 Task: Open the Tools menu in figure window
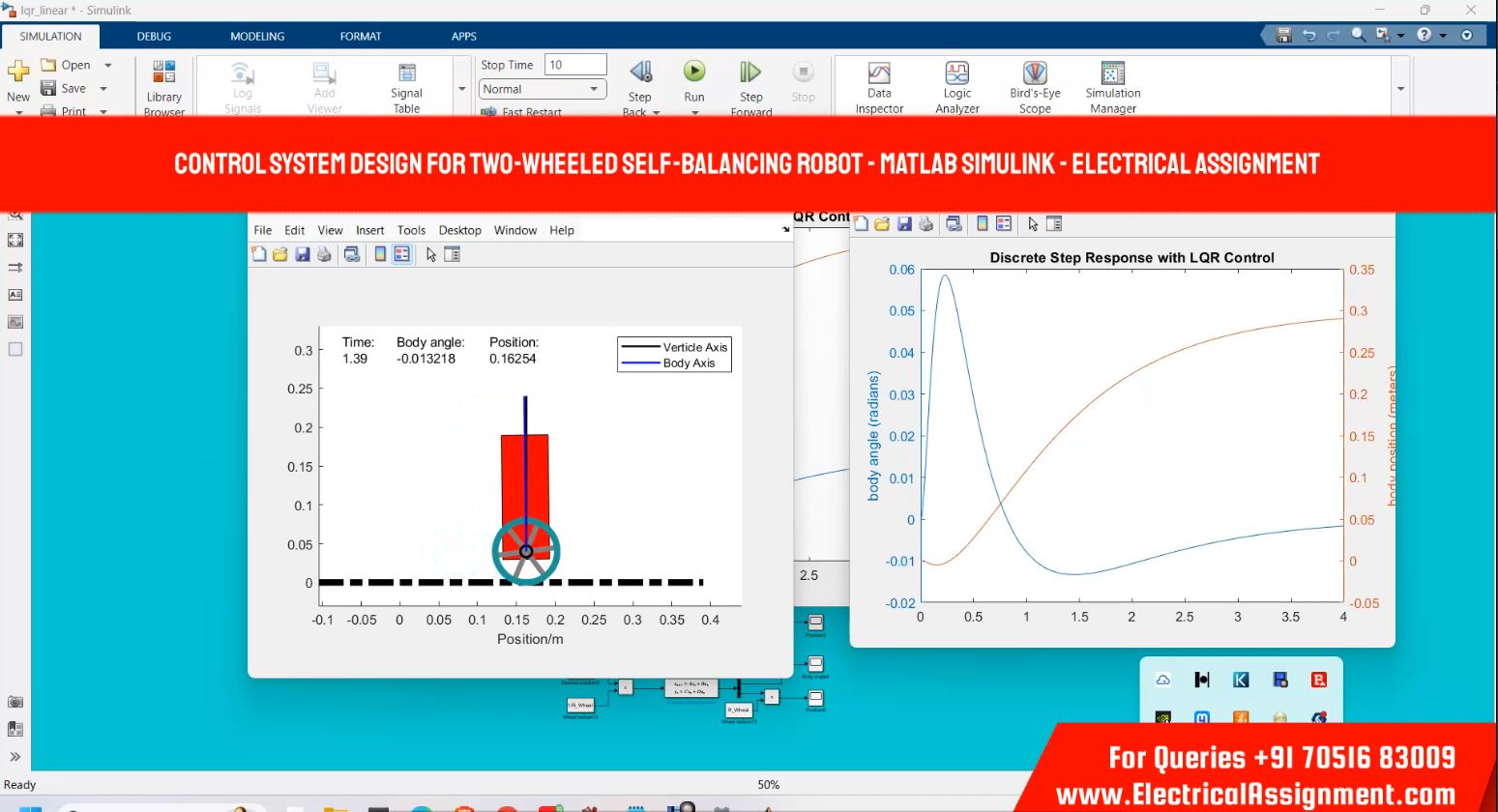coord(411,230)
